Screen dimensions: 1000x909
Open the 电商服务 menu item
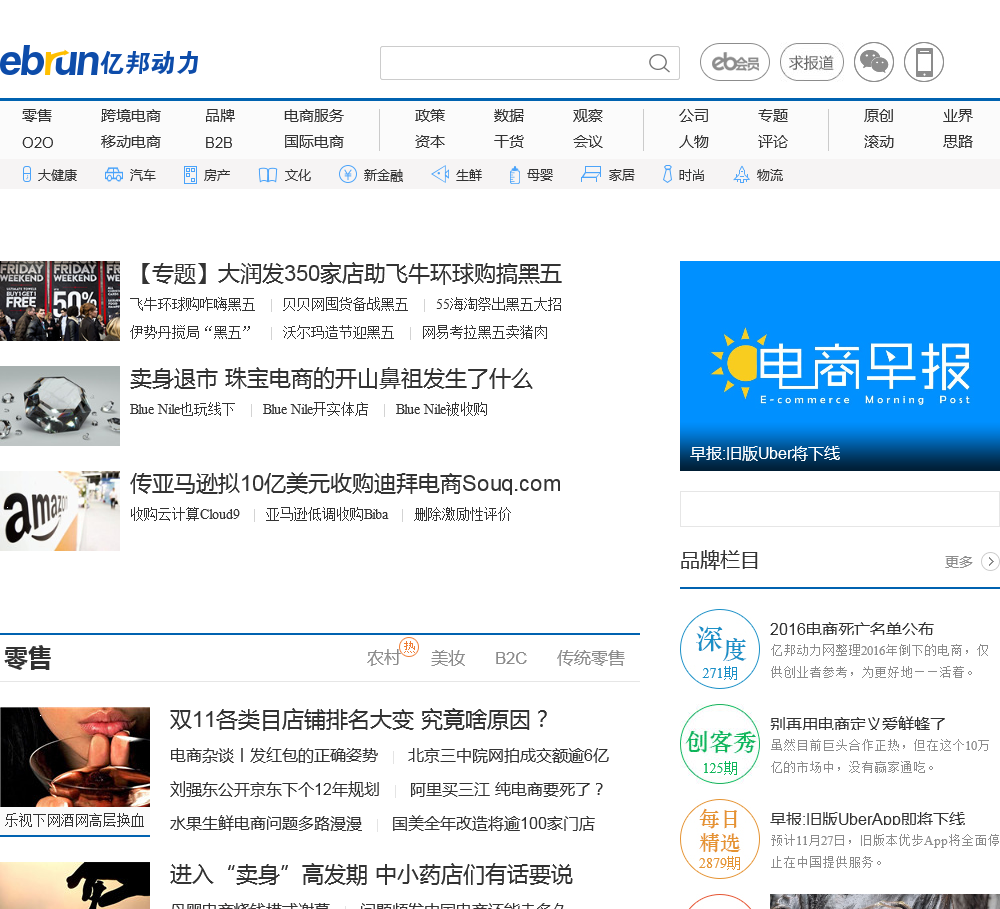tap(314, 115)
